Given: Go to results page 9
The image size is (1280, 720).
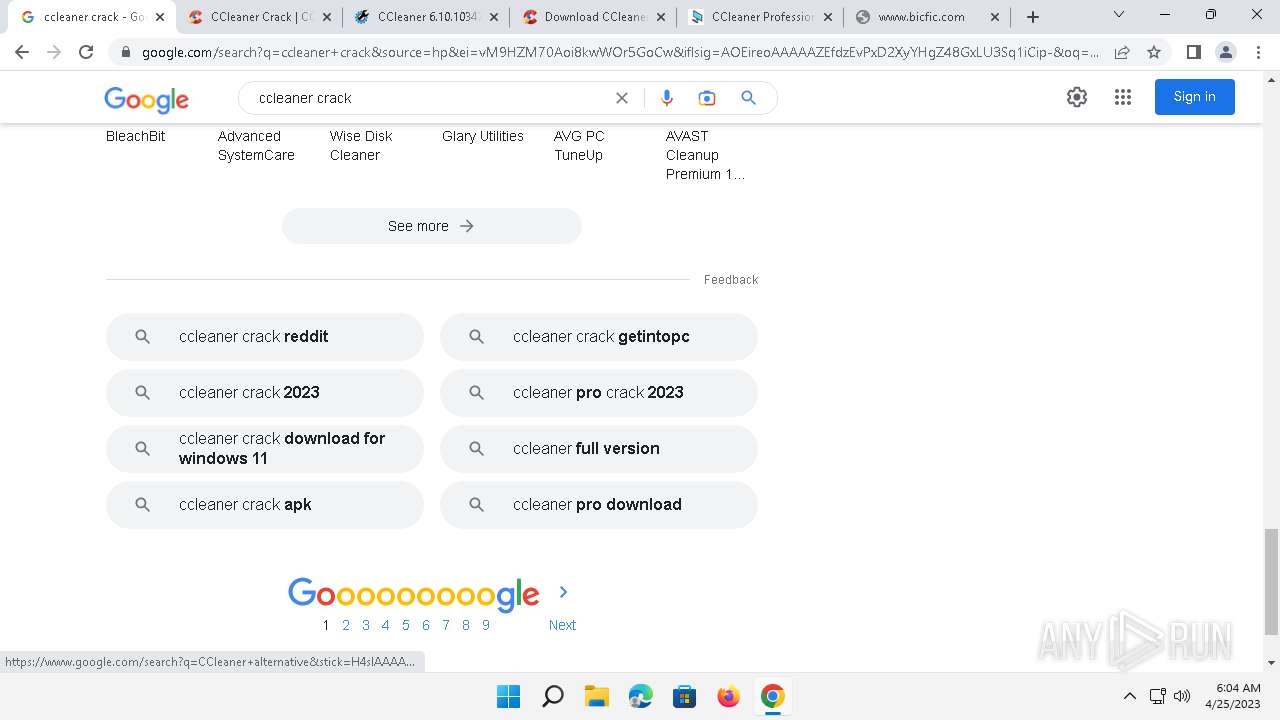Looking at the screenshot, I should [x=486, y=625].
